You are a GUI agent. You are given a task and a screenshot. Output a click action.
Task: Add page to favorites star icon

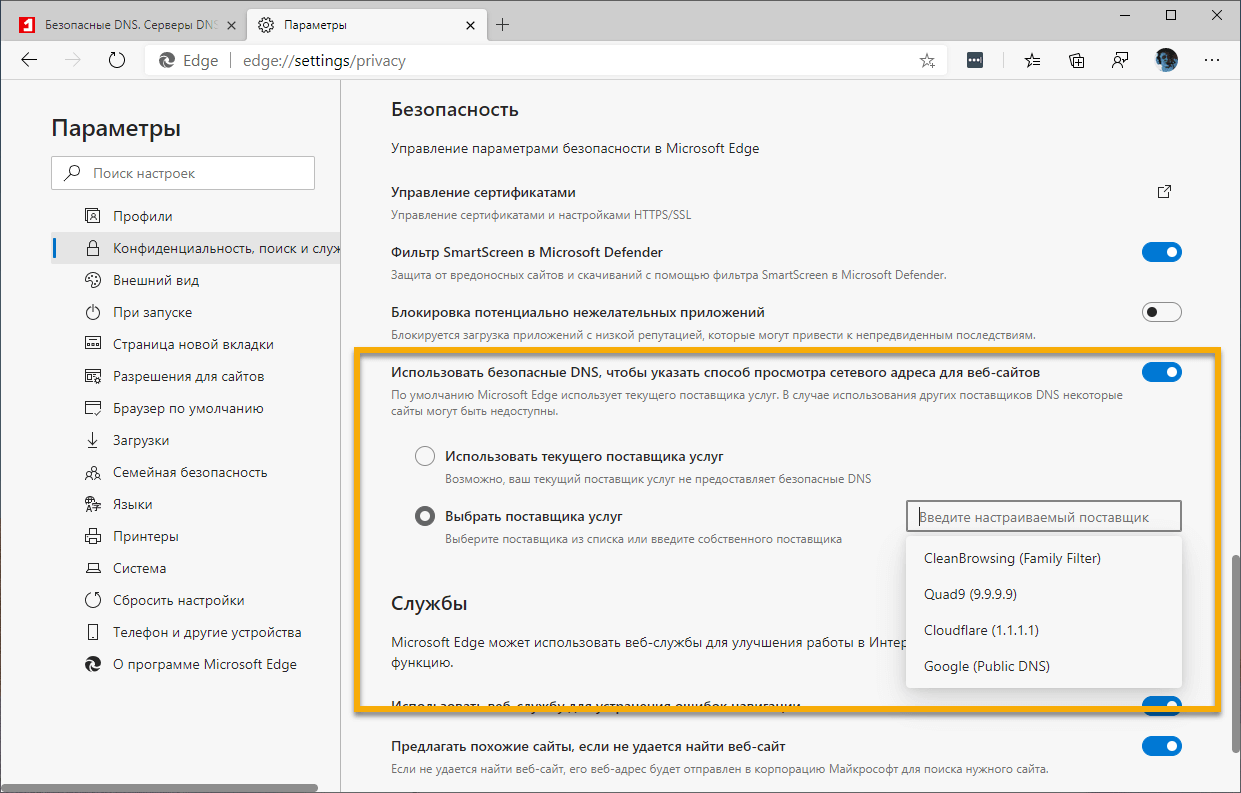[x=927, y=60]
